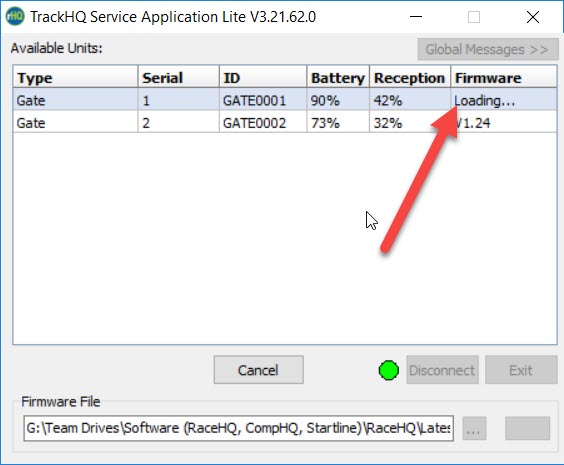Click the Exit button
This screenshot has width=564, height=465.
(521, 370)
